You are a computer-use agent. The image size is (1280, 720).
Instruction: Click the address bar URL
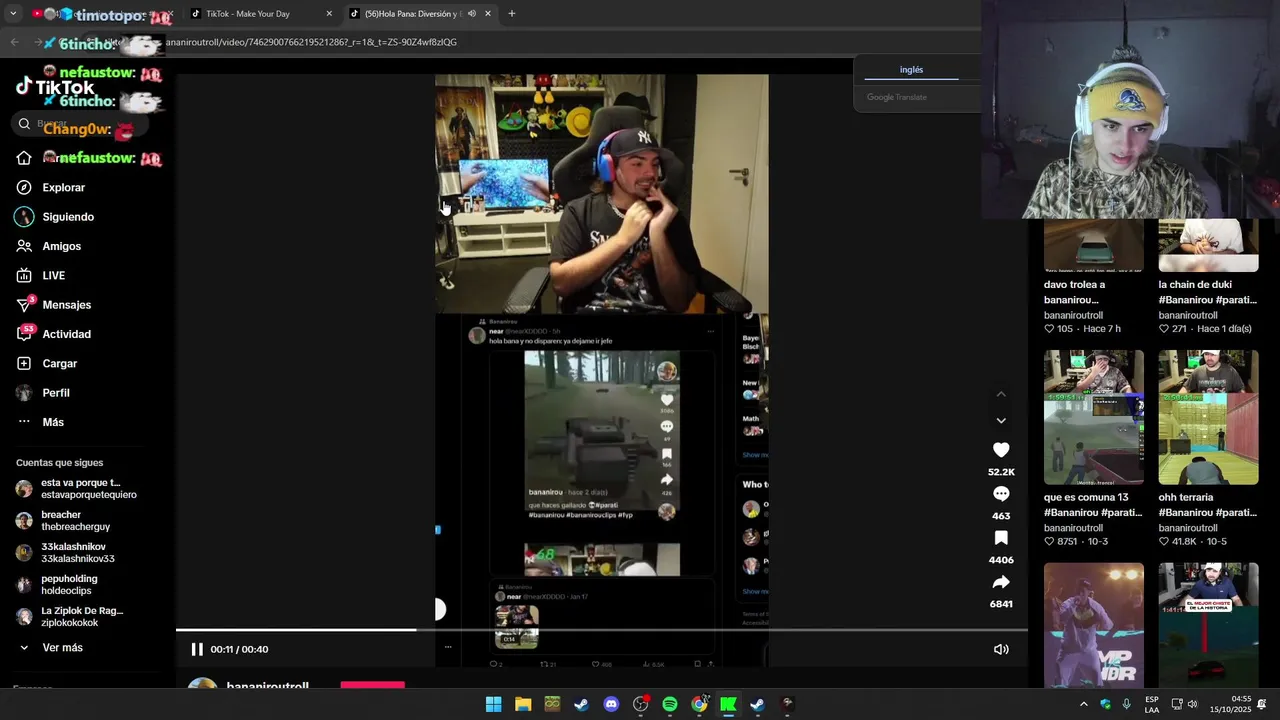(311, 42)
